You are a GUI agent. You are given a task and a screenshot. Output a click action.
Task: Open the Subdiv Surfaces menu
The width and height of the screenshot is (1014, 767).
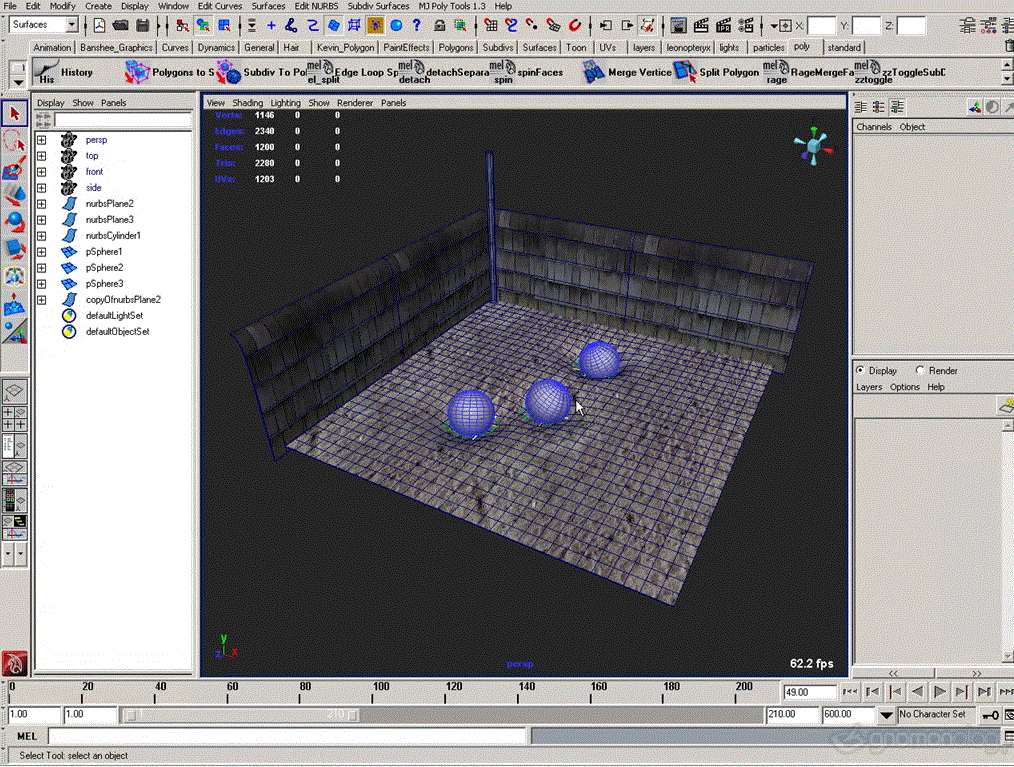(x=378, y=6)
